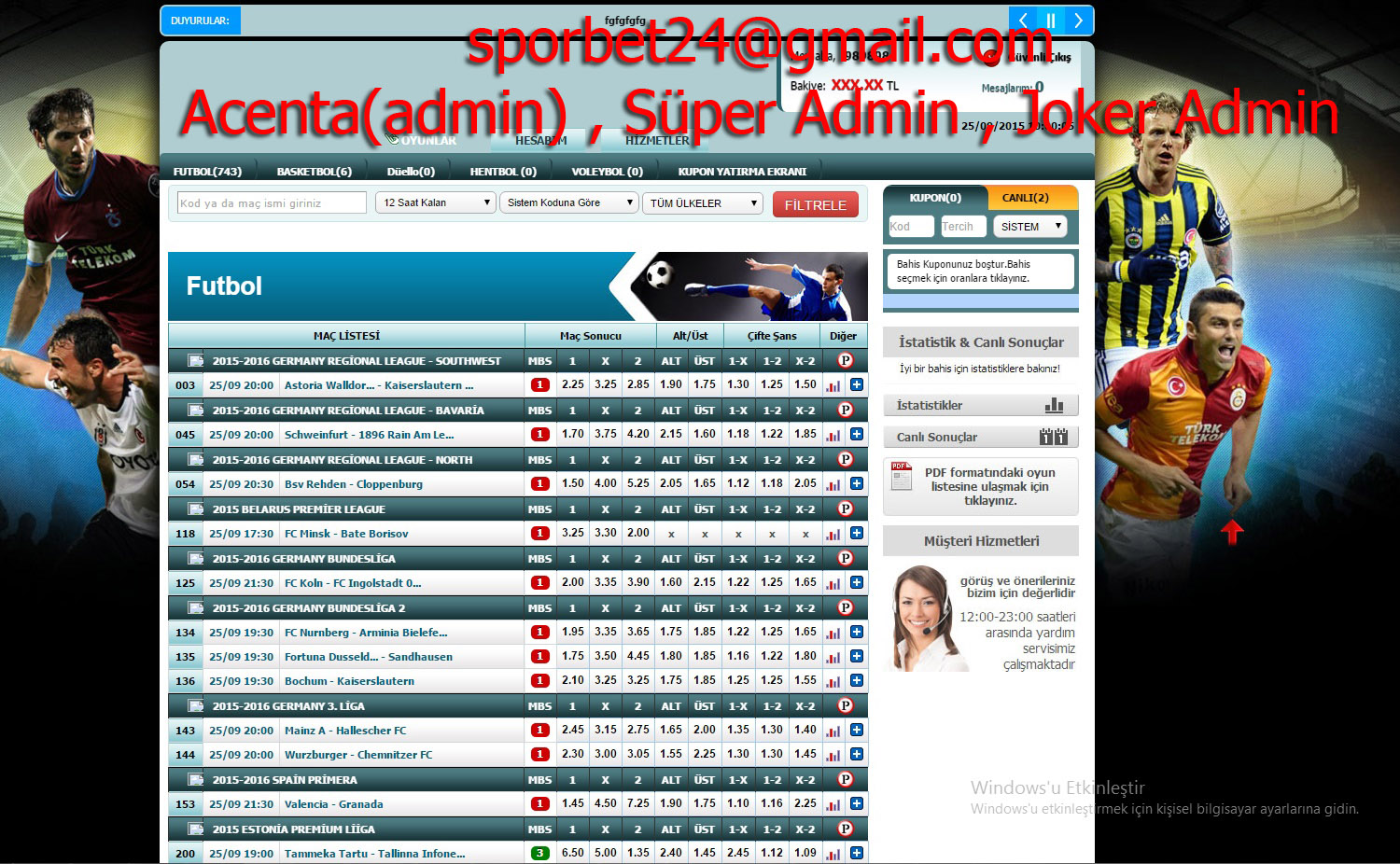Screen dimensions: 1400x864
Task: Open the 12 Saat Kalan dropdown
Action: click(436, 202)
